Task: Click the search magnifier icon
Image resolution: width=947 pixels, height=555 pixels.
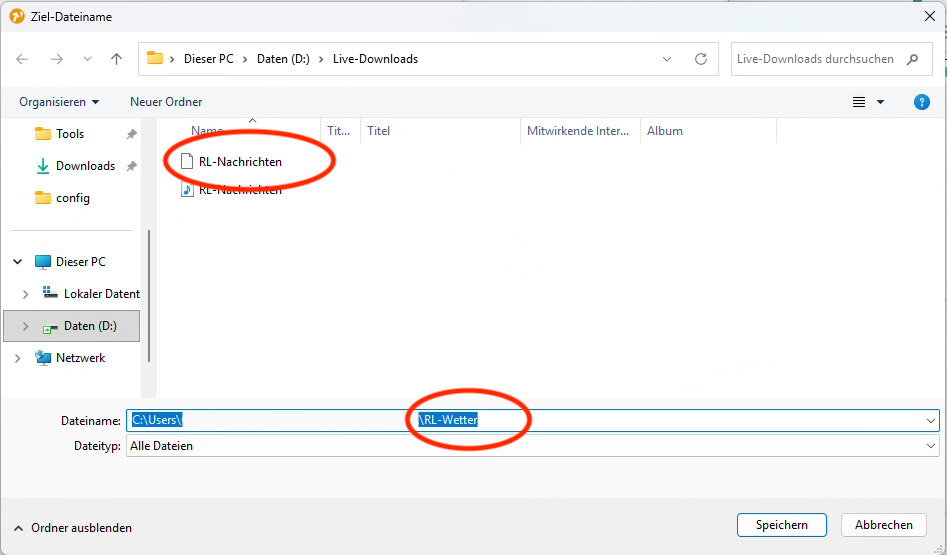Action: coord(912,59)
